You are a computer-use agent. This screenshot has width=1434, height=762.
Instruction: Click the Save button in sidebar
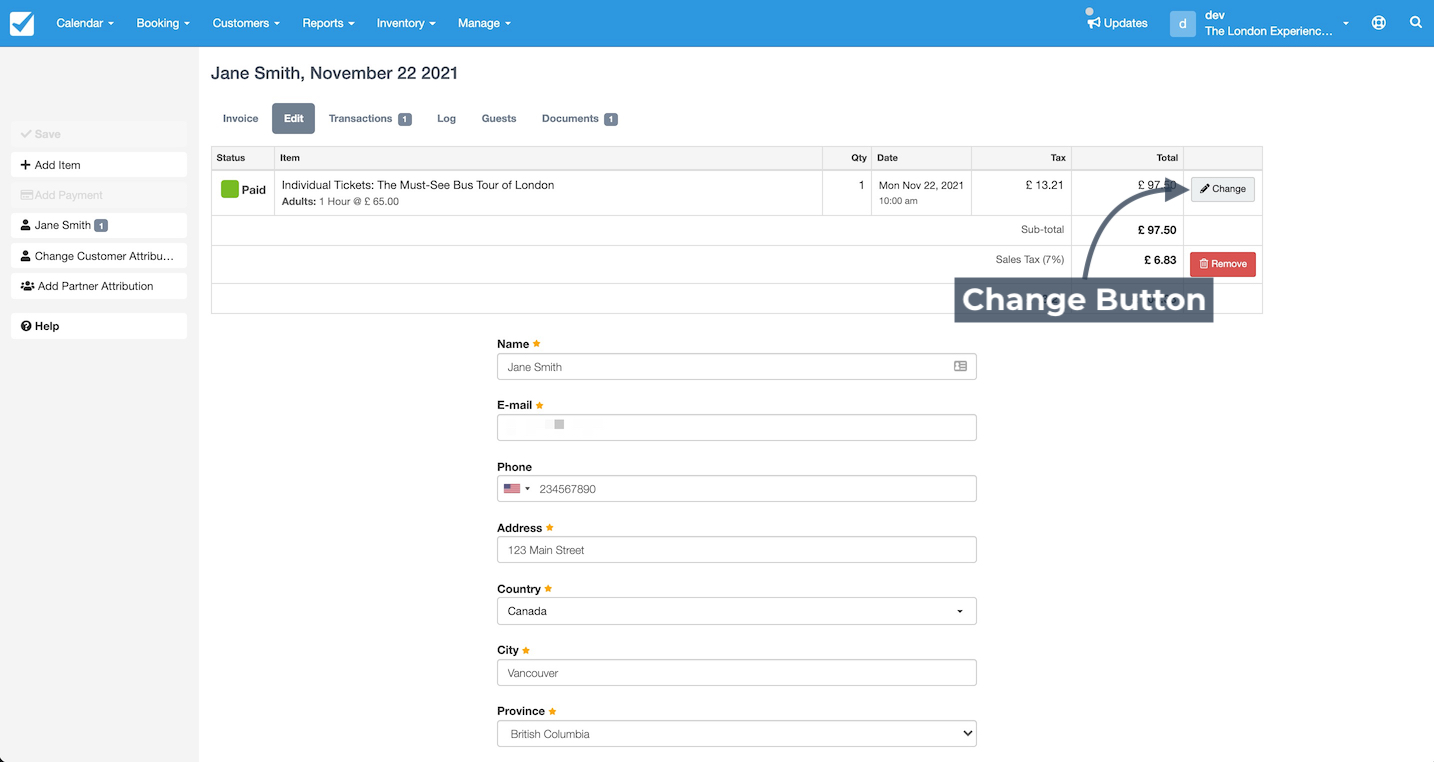point(99,134)
